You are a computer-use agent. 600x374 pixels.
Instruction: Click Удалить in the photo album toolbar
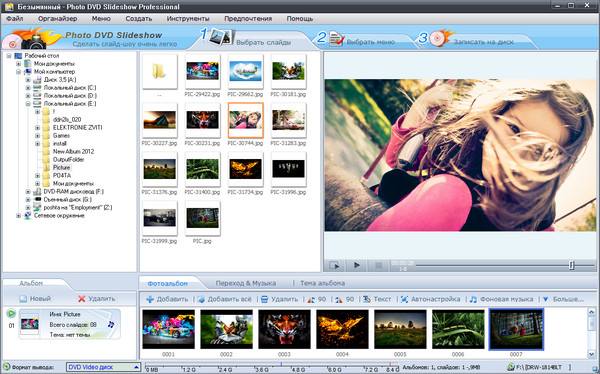(279, 299)
